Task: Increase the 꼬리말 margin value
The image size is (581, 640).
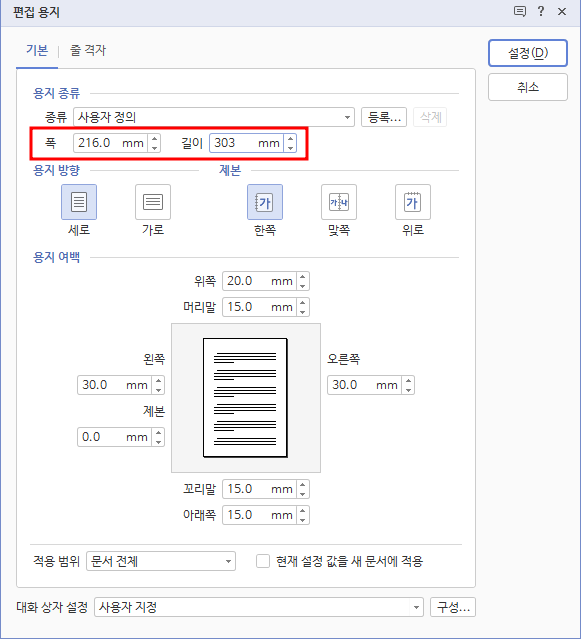Action: 303,485
